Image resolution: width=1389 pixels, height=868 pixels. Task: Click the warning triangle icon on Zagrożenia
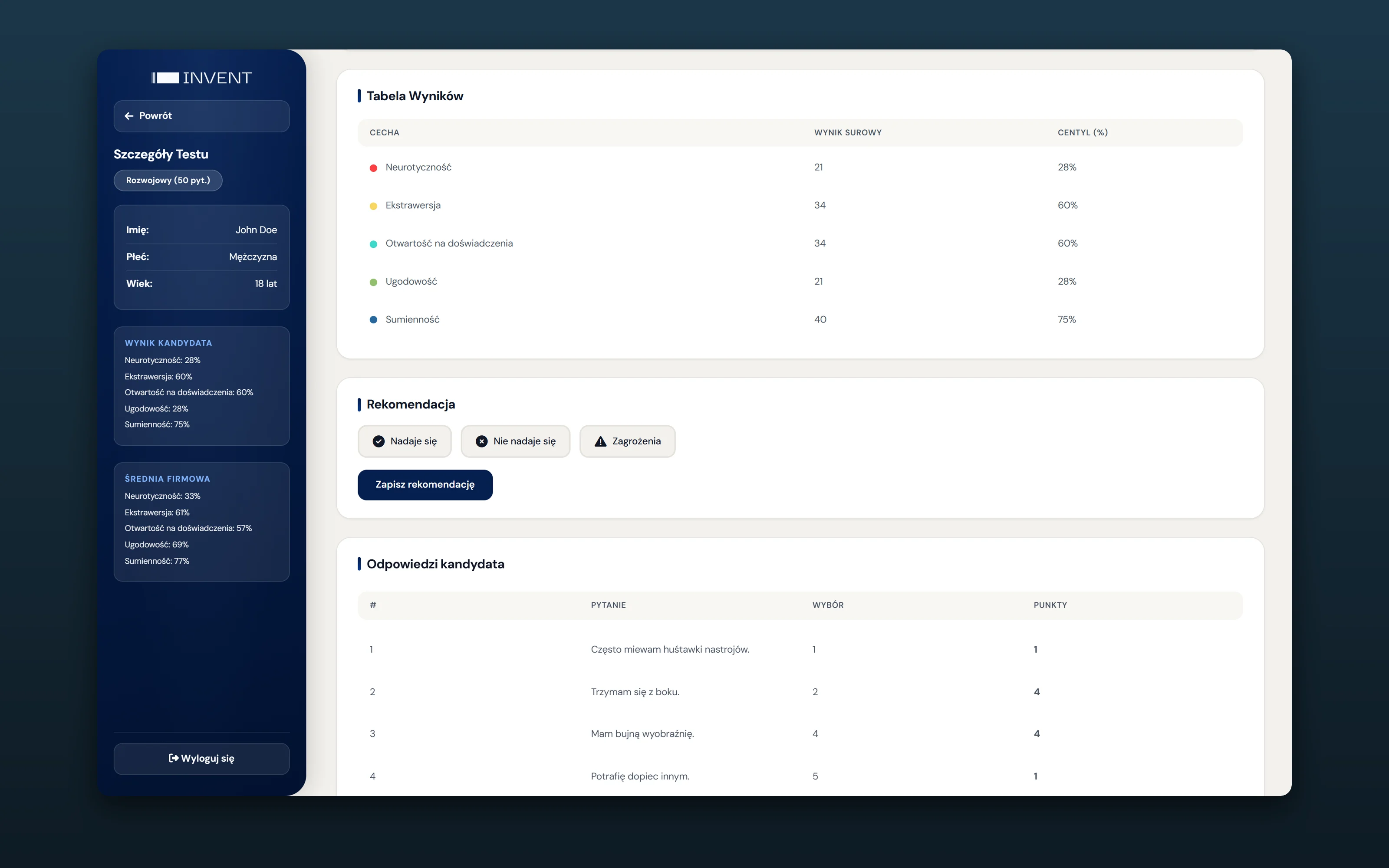point(600,441)
